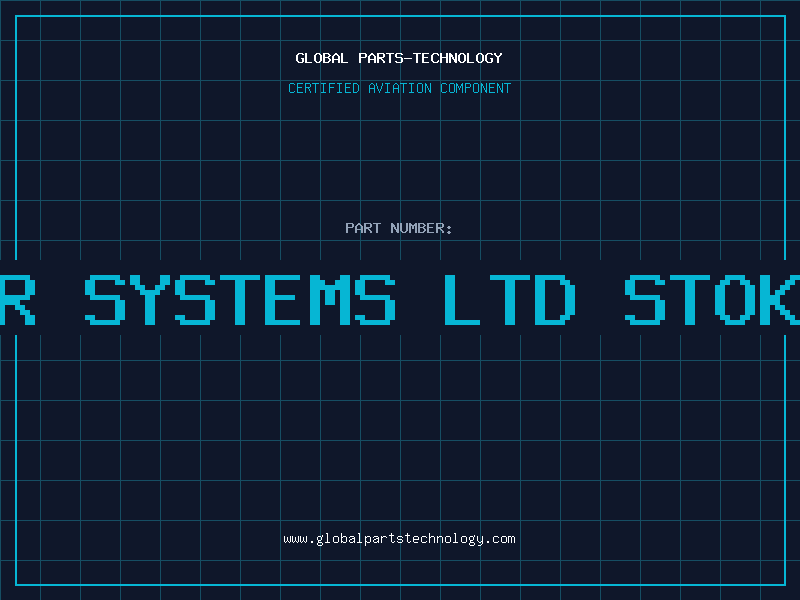
Task: Select the word GLOBAL in the header
Action: coord(322,58)
